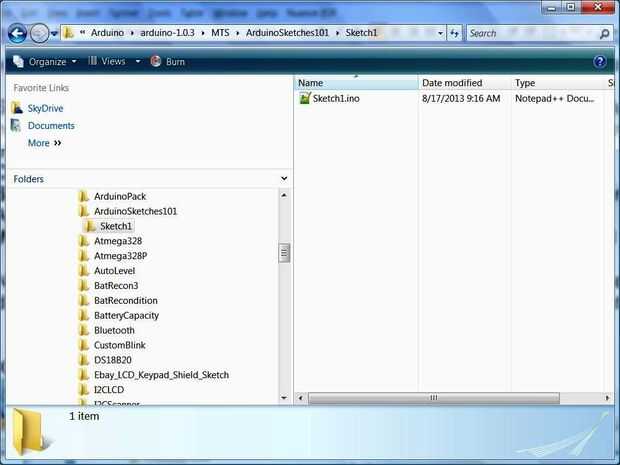This screenshot has height=465, width=620.
Task: Select the Sketch1 breadcrumb segment
Action: 361,33
